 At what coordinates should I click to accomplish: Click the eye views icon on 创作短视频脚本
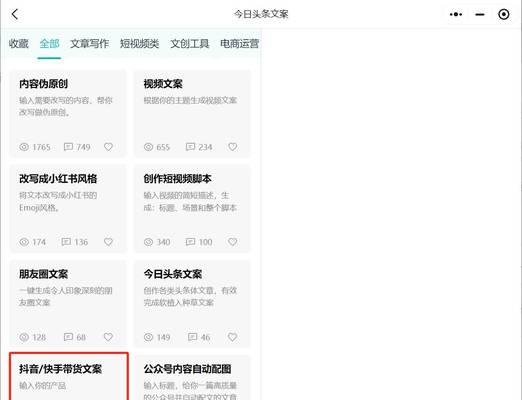(x=148, y=242)
